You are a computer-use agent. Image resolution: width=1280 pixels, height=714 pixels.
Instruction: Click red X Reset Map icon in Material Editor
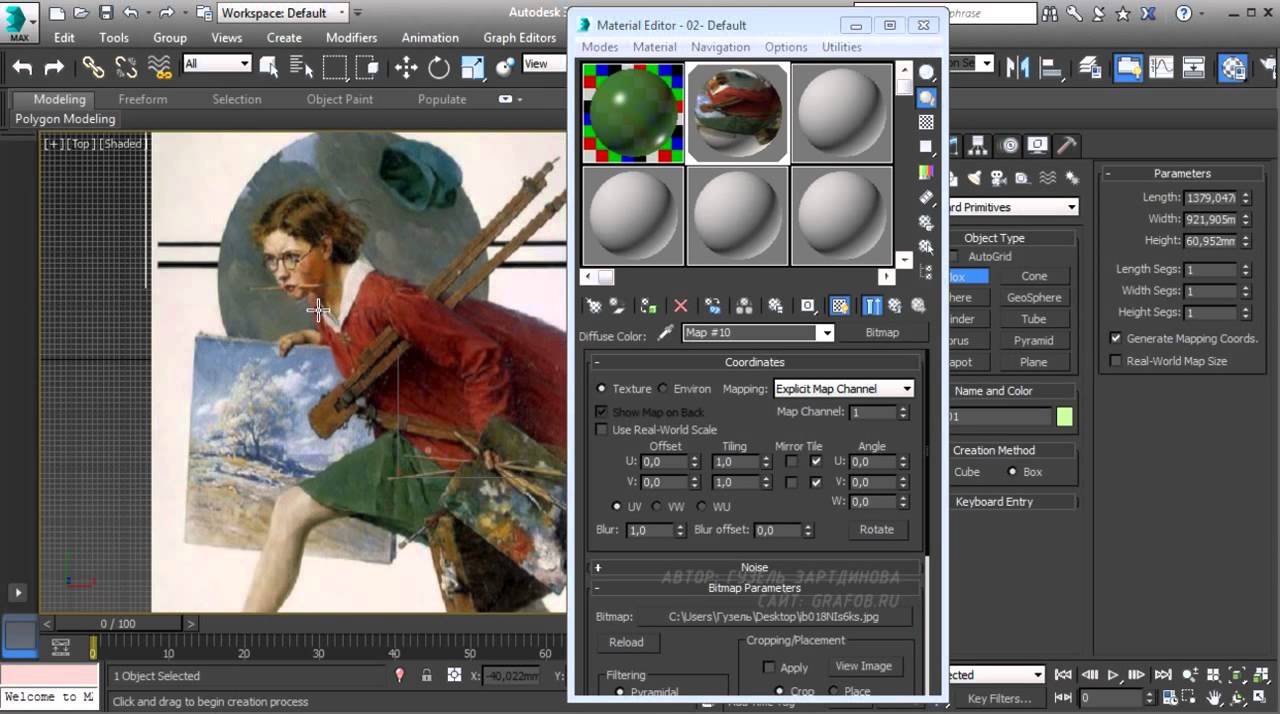click(681, 306)
